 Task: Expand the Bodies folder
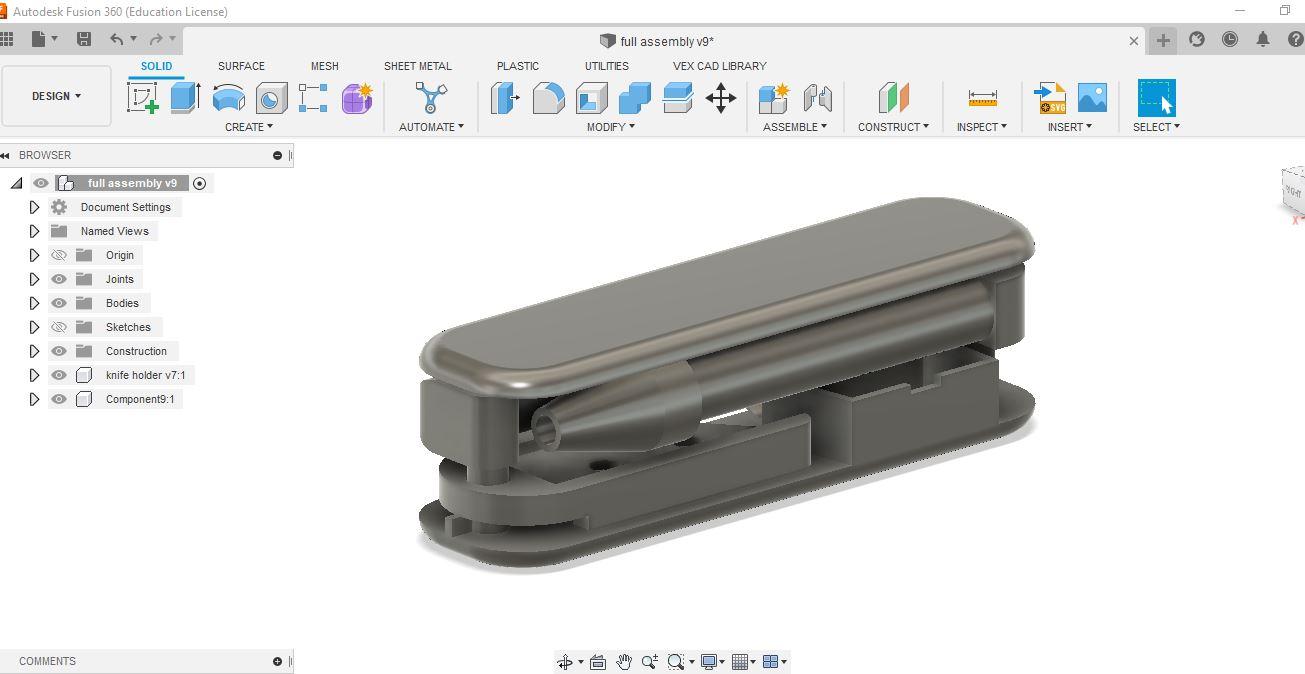[x=34, y=303]
